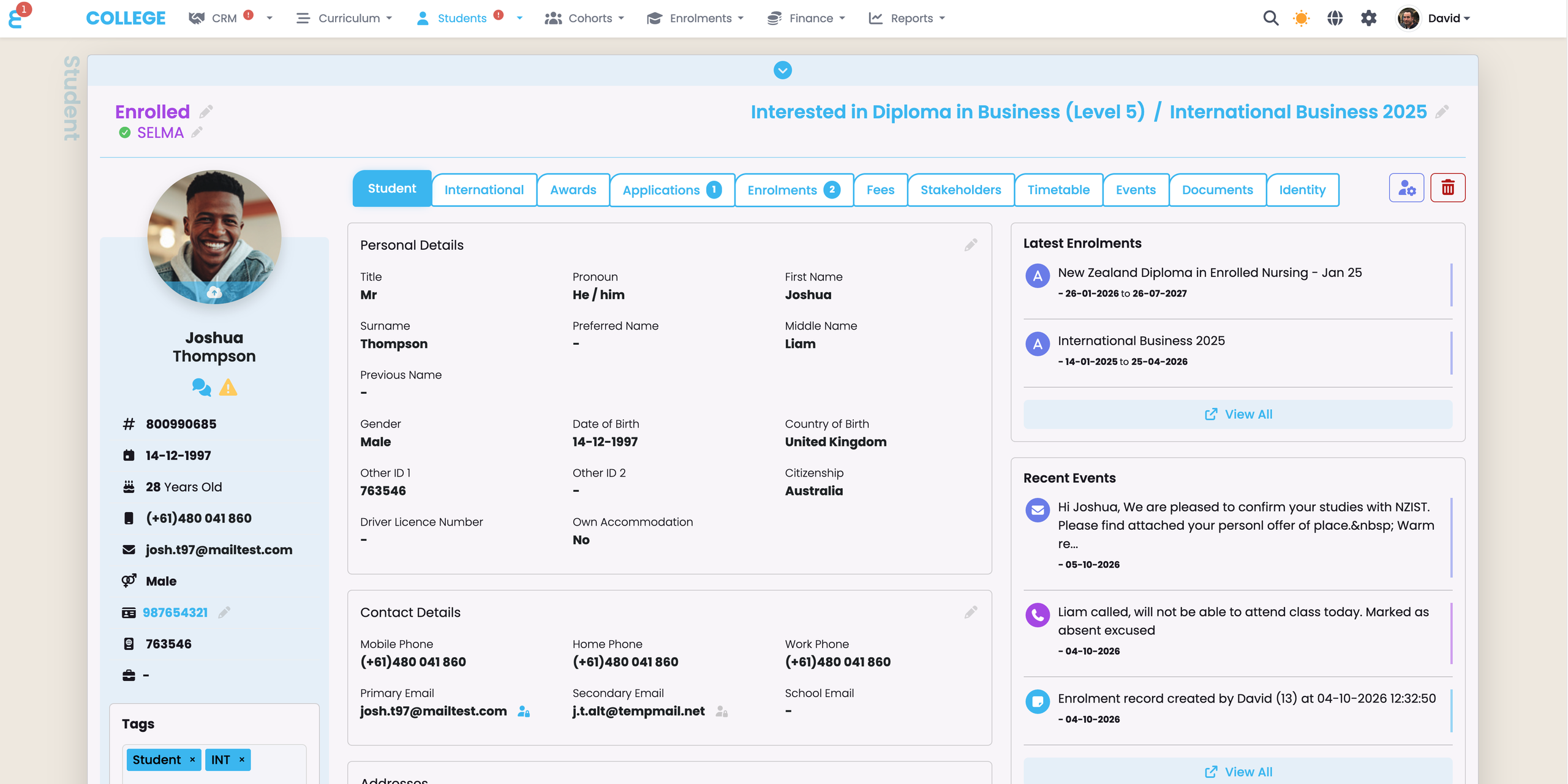Open the 987654321 ID link
1568x784 pixels.
(175, 612)
